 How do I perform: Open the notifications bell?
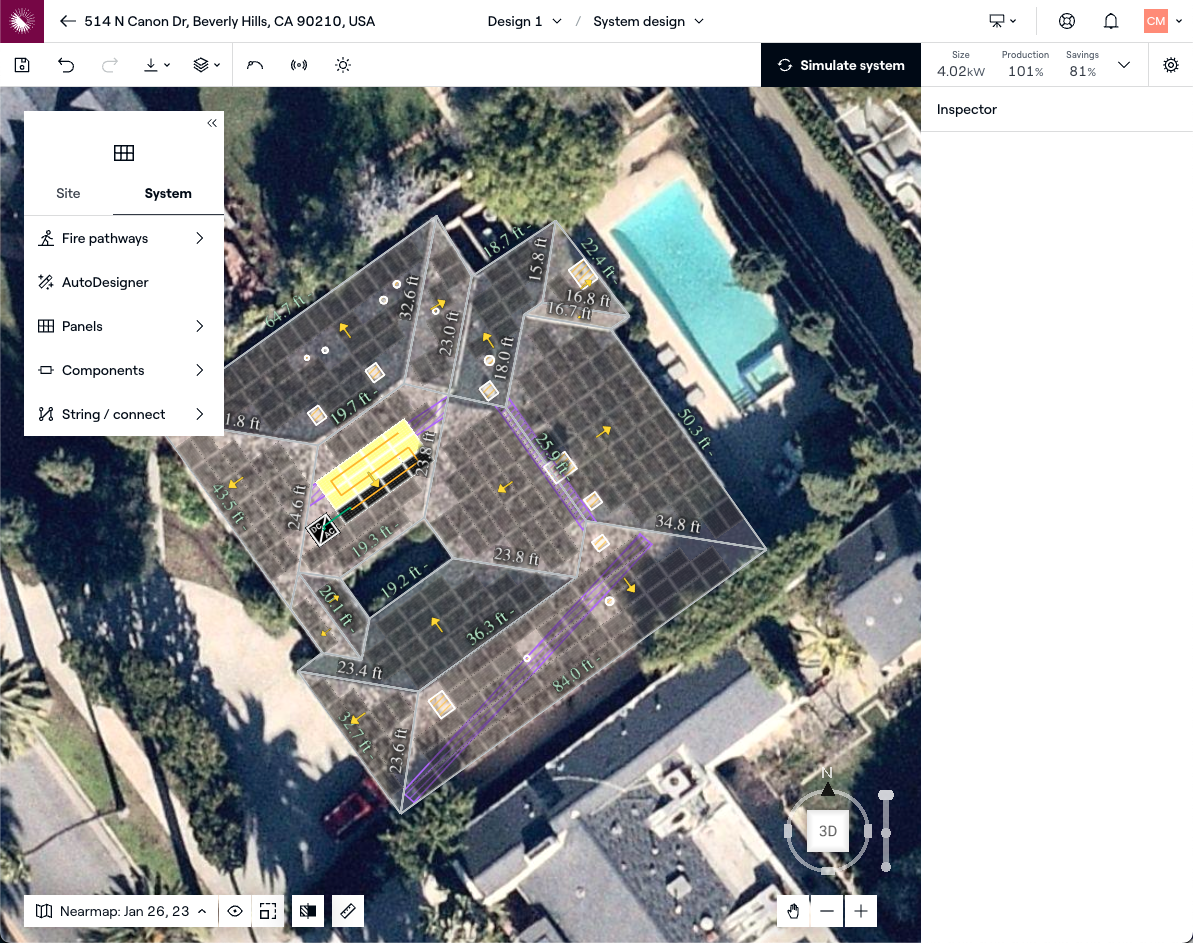point(1111,21)
